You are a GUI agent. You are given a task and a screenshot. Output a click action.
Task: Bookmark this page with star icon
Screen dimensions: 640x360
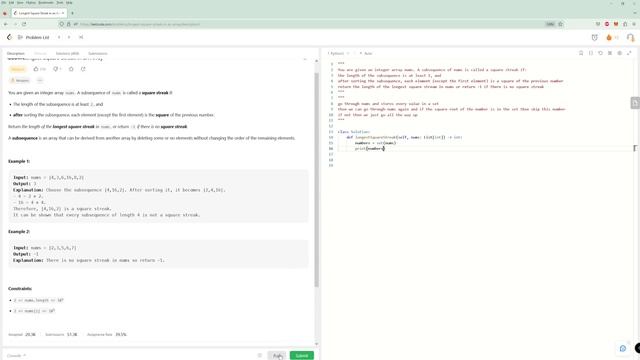560,24
